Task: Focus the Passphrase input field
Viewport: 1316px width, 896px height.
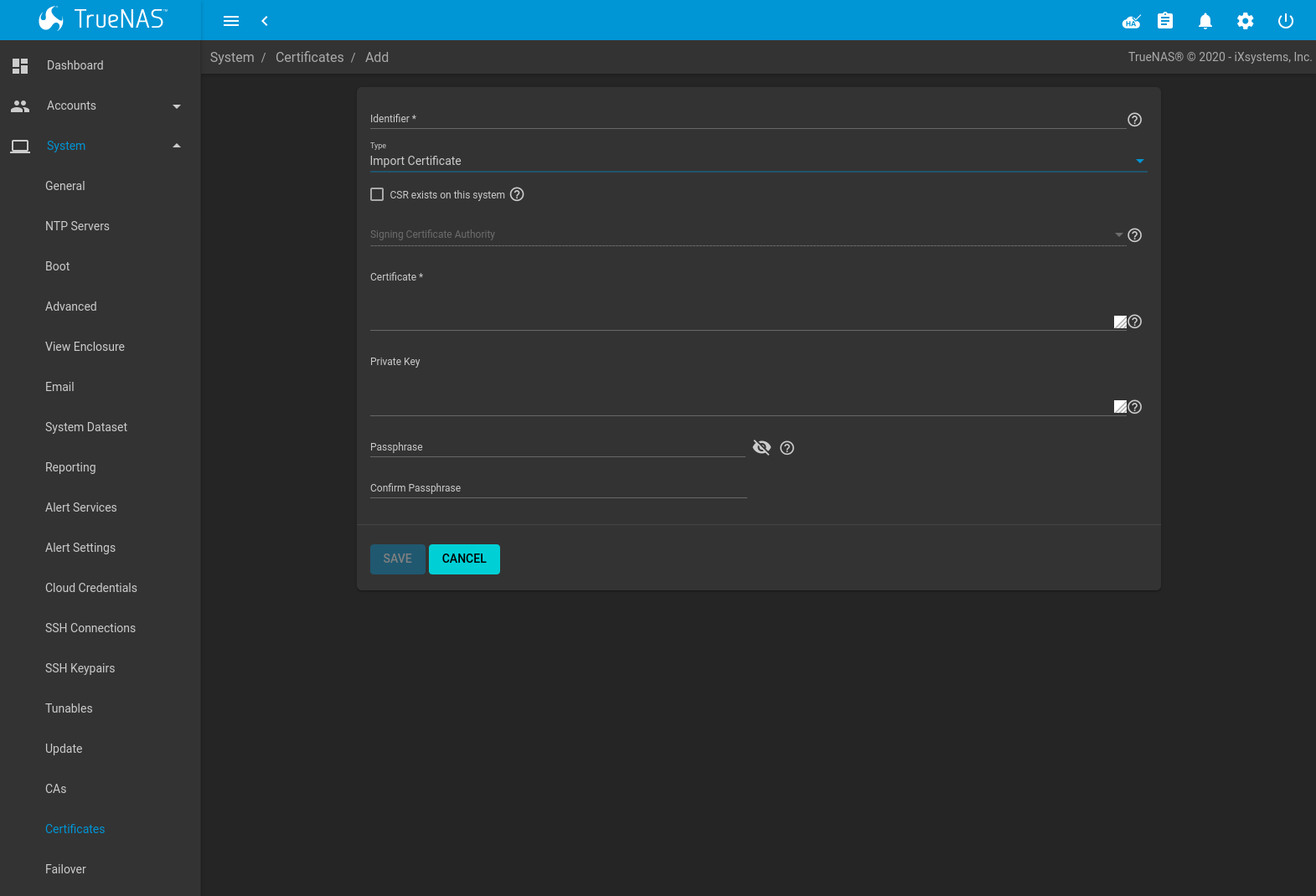Action: pos(558,447)
